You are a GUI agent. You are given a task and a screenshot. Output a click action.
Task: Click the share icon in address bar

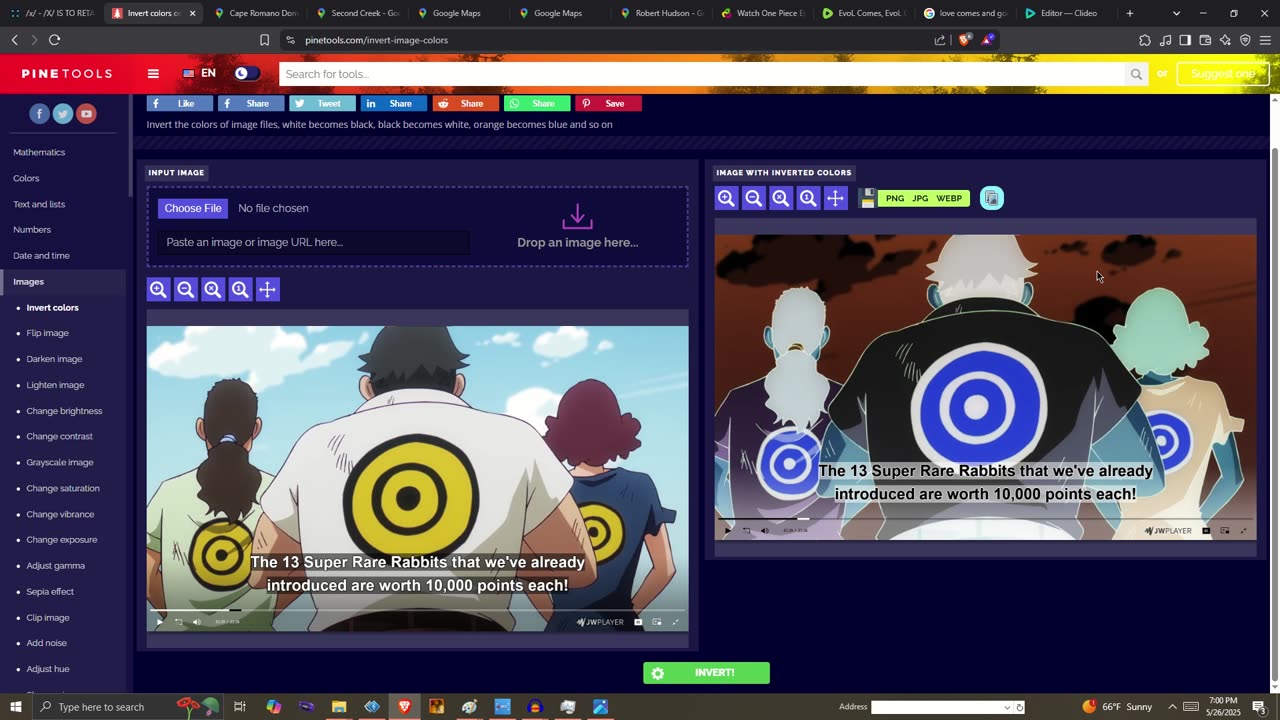point(940,40)
